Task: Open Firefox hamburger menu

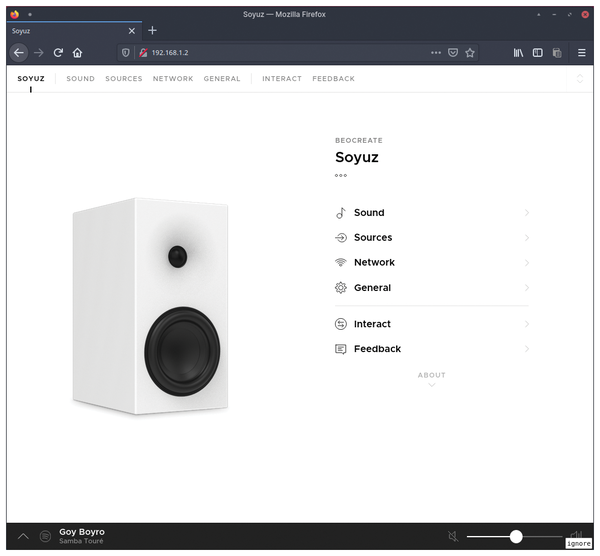Action: point(582,53)
